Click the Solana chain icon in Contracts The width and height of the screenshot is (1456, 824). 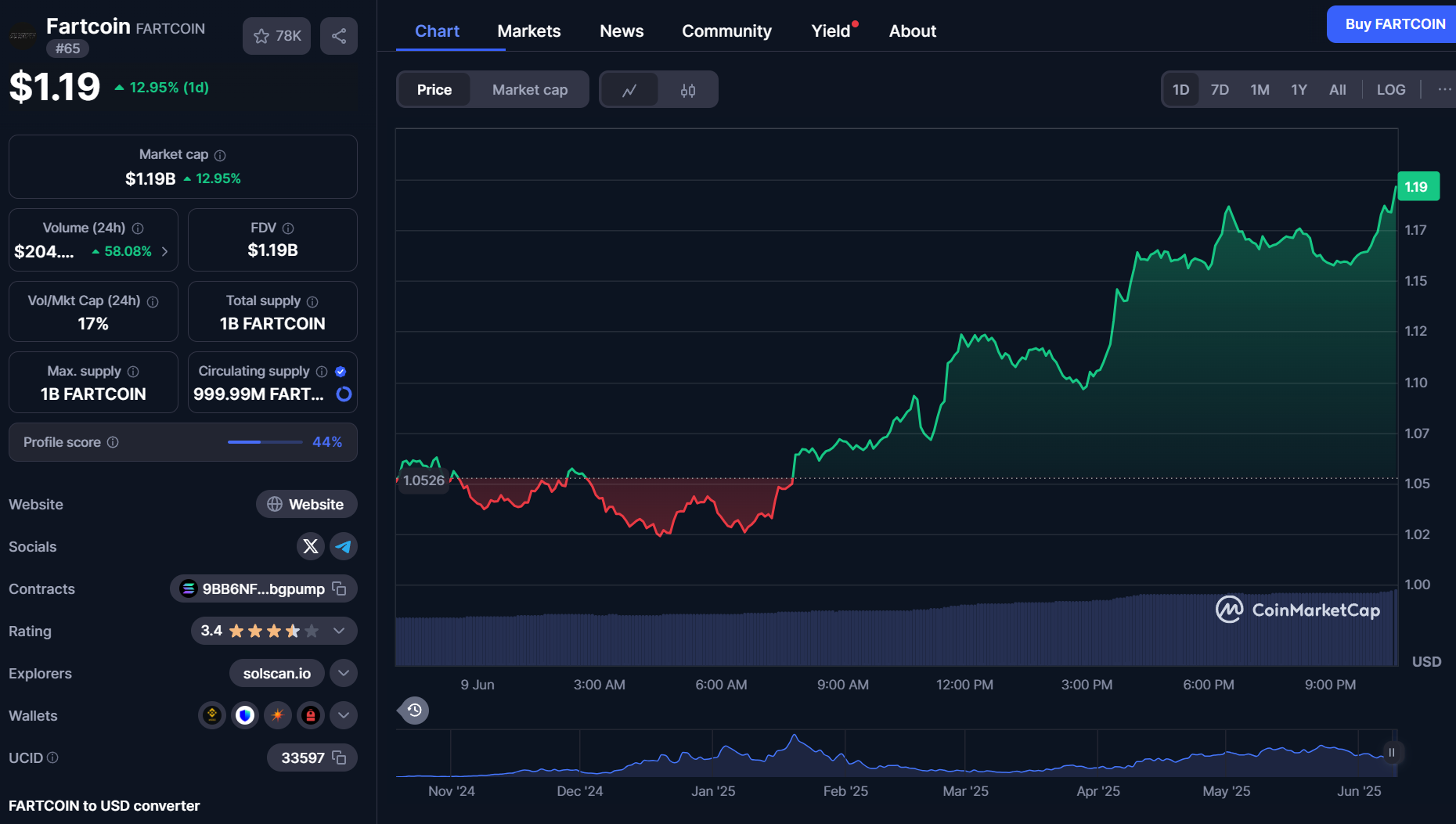click(x=188, y=588)
